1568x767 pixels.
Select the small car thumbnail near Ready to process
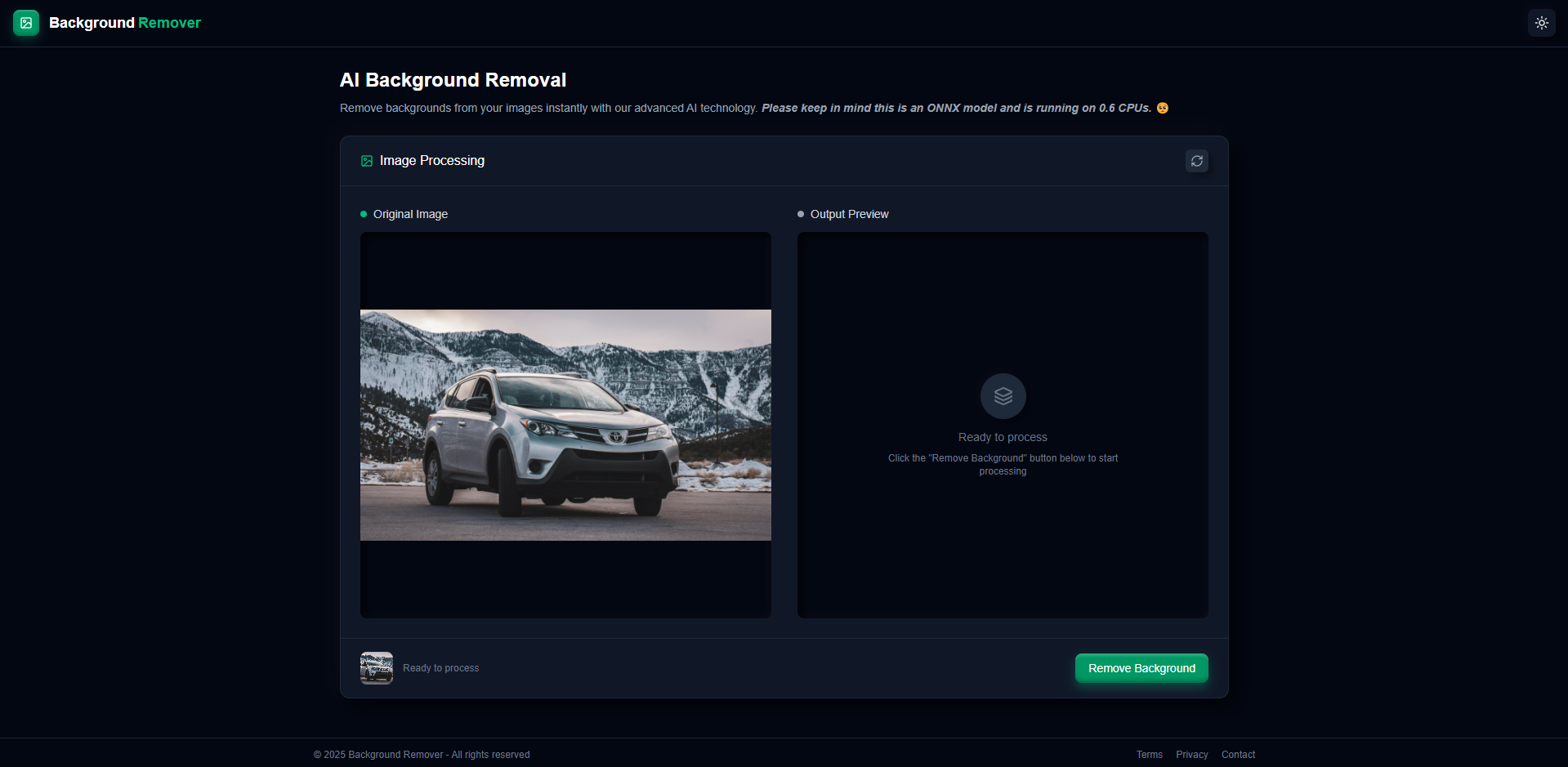point(376,667)
